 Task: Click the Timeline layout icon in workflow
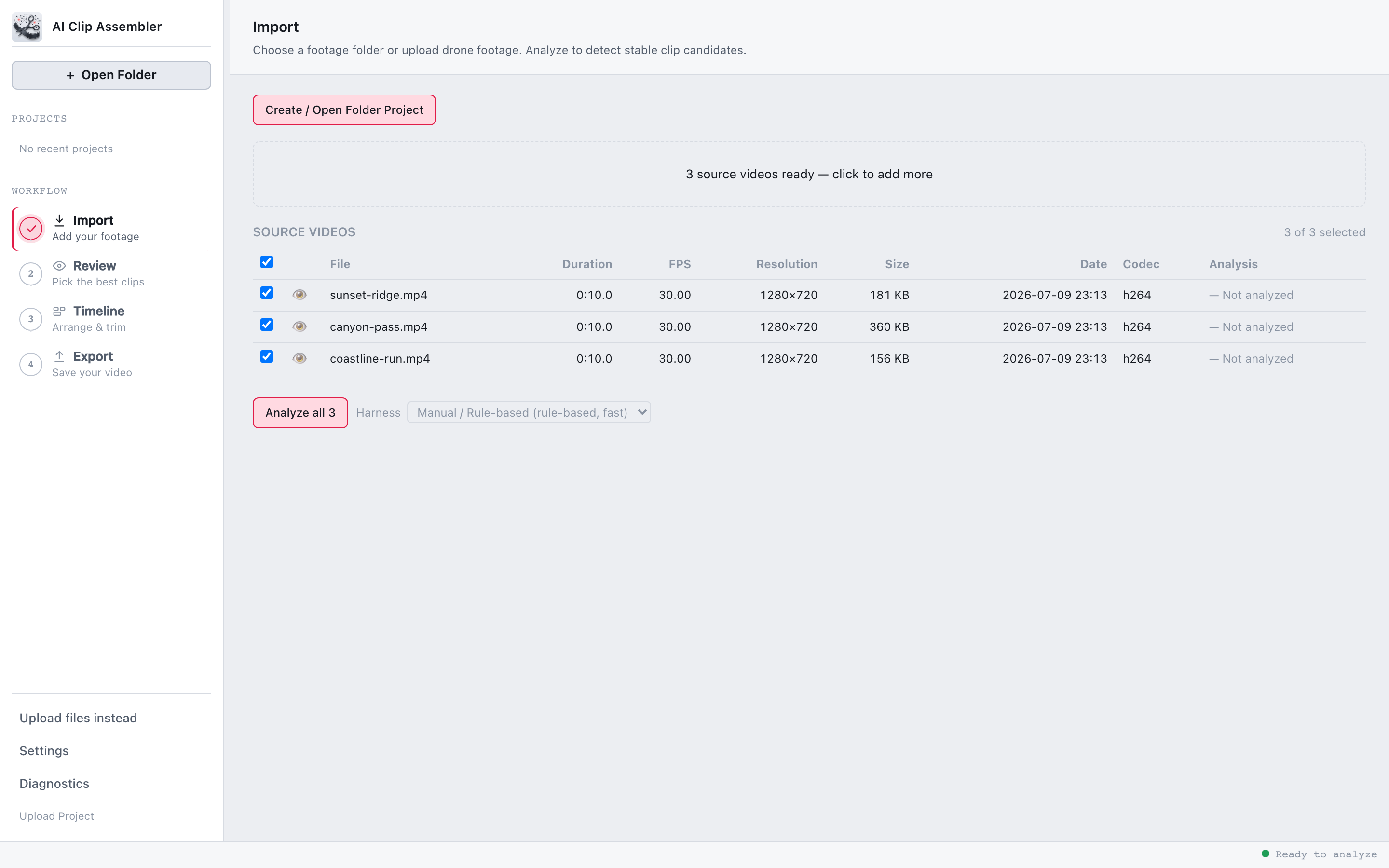59,311
